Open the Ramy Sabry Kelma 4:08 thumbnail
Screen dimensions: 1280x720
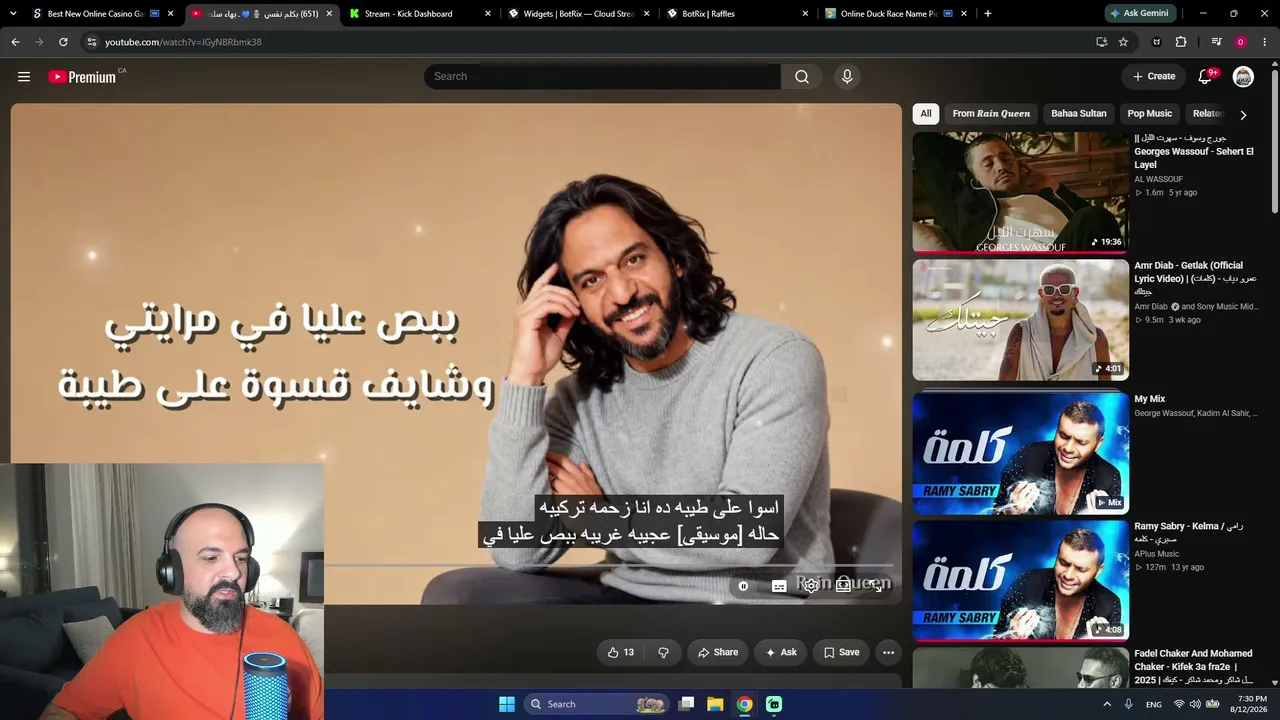pos(1020,580)
